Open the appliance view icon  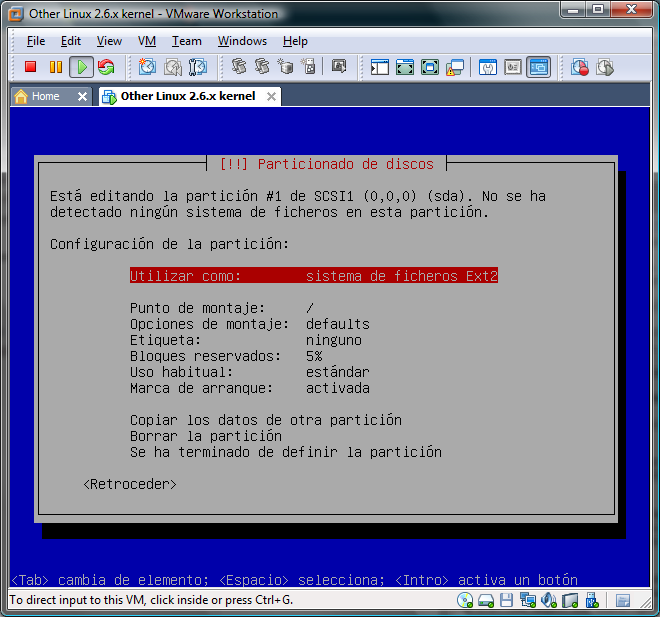click(x=513, y=67)
